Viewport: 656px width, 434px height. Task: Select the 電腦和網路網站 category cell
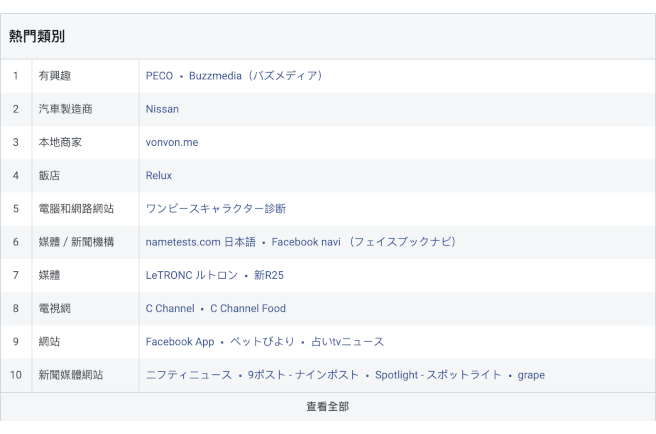click(x=85, y=208)
